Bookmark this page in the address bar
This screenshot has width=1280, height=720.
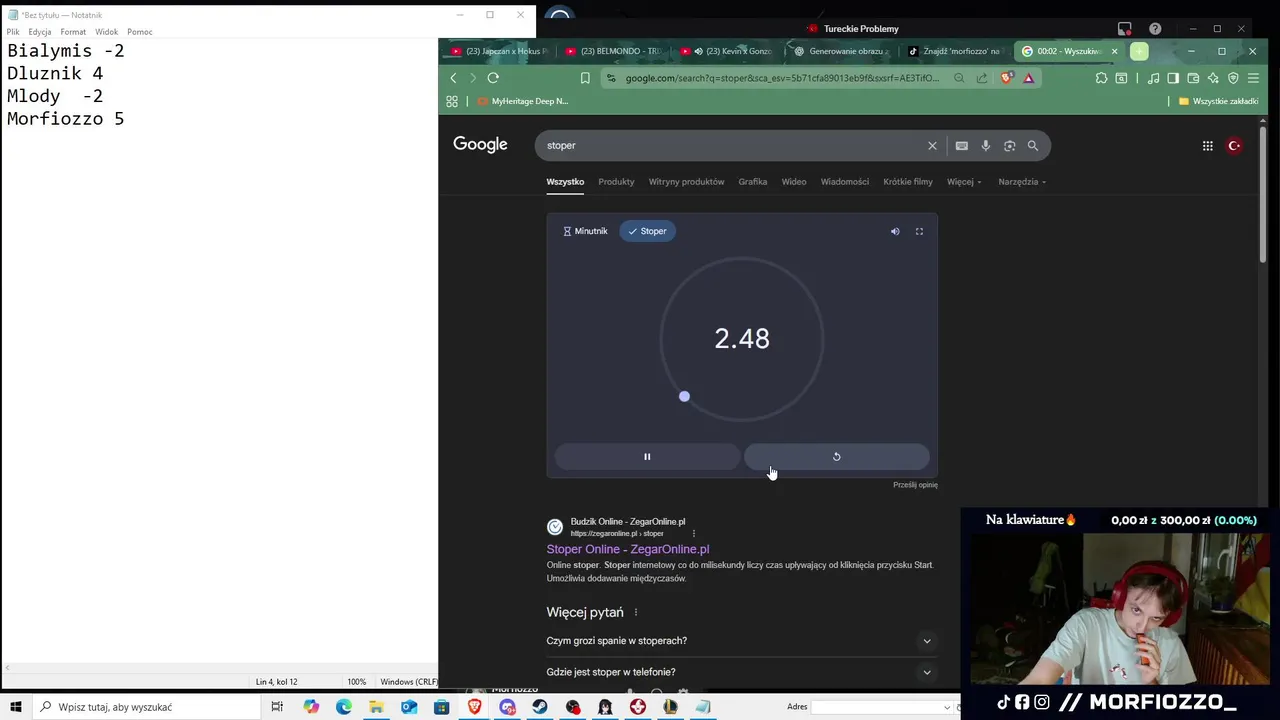585,78
